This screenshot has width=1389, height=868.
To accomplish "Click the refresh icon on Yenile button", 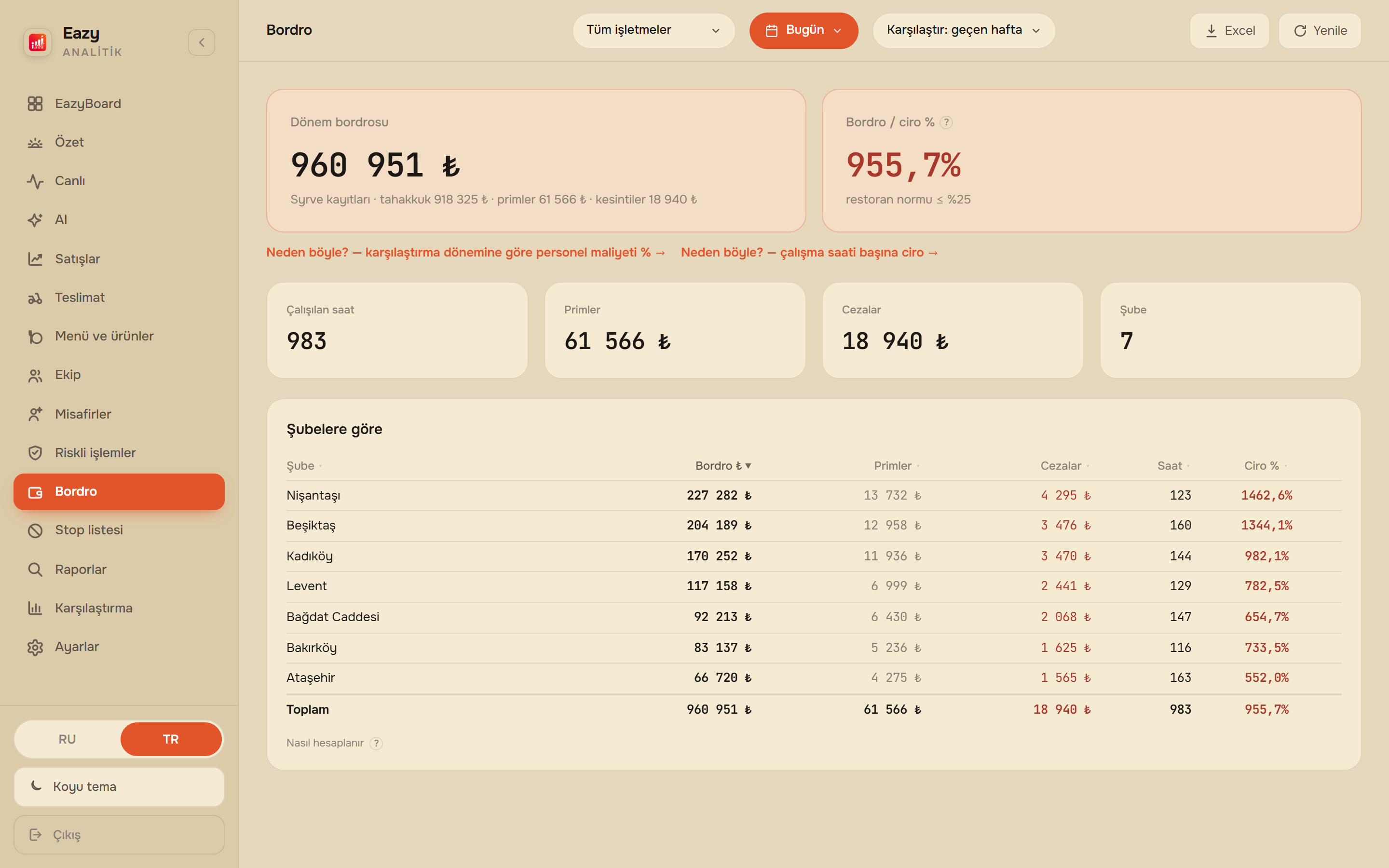I will (x=1300, y=30).
